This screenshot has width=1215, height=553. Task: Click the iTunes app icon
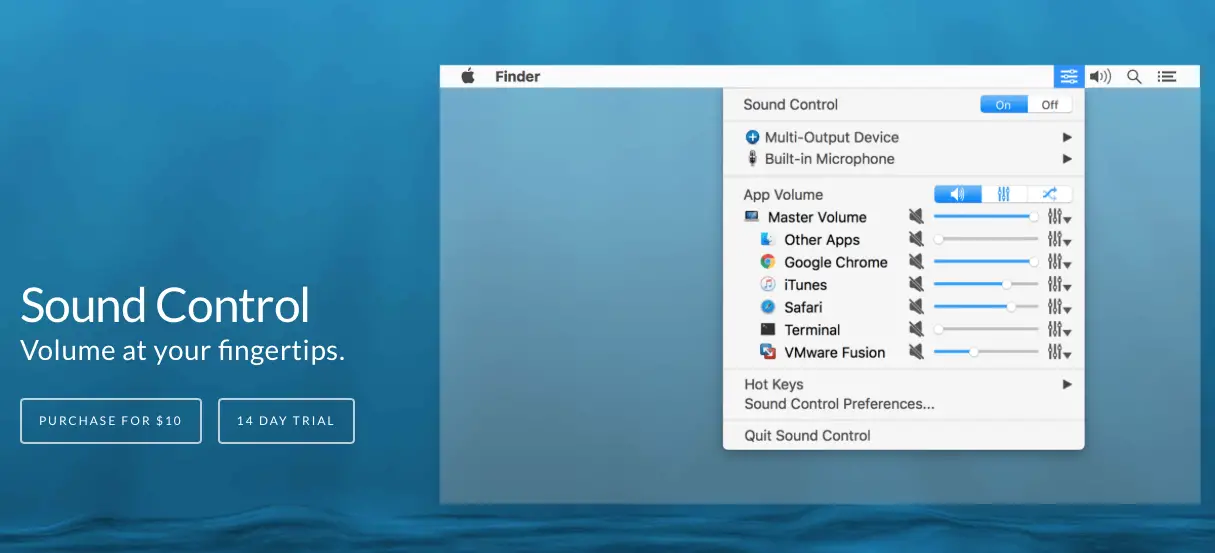(768, 285)
